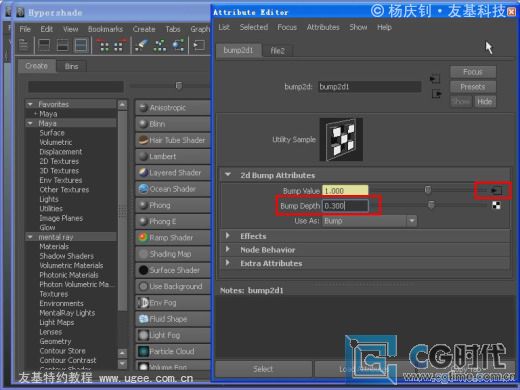This screenshot has height=390, width=520.
Task: Click the Hypershade toolbar's first list icon
Action: [x=24, y=45]
